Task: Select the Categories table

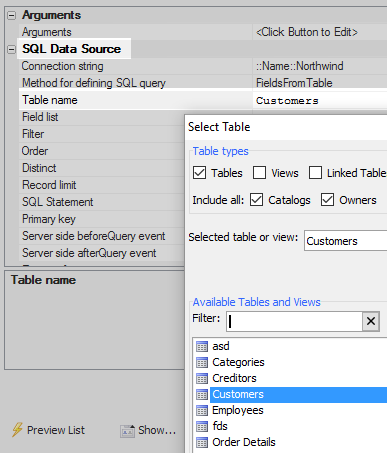Action: point(238,362)
